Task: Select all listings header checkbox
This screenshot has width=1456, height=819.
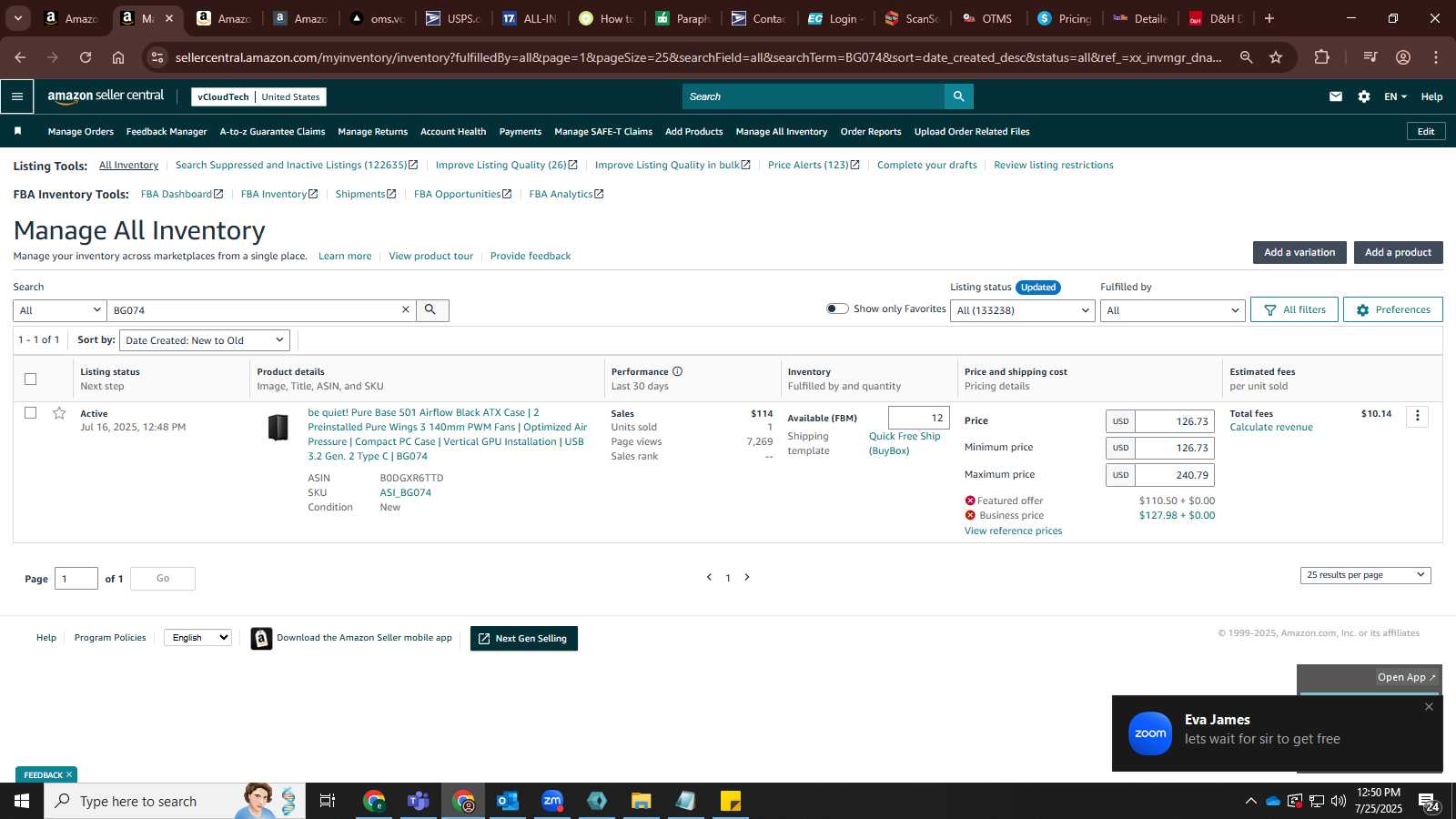Action: coord(31,379)
